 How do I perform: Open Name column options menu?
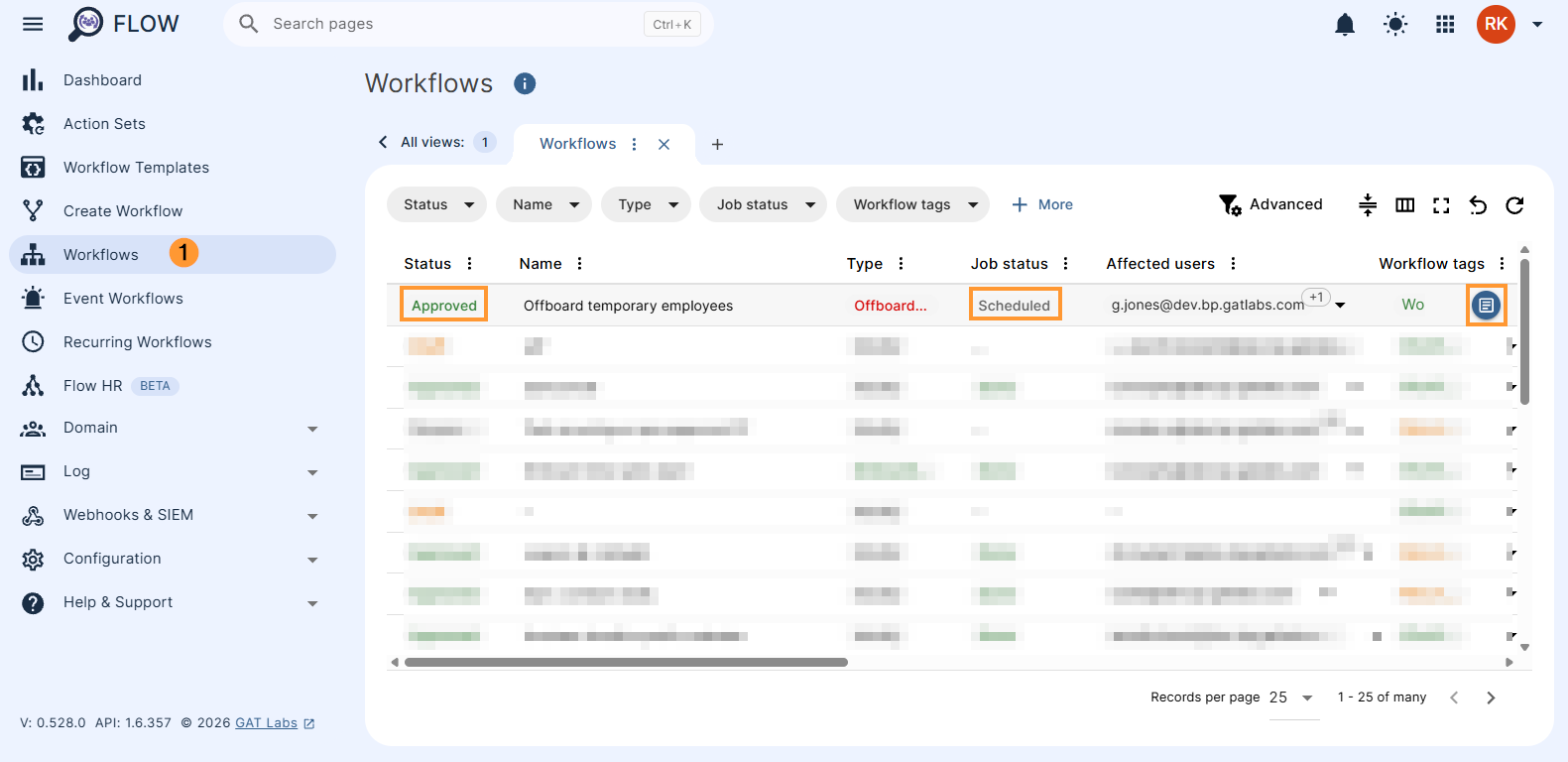point(579,263)
